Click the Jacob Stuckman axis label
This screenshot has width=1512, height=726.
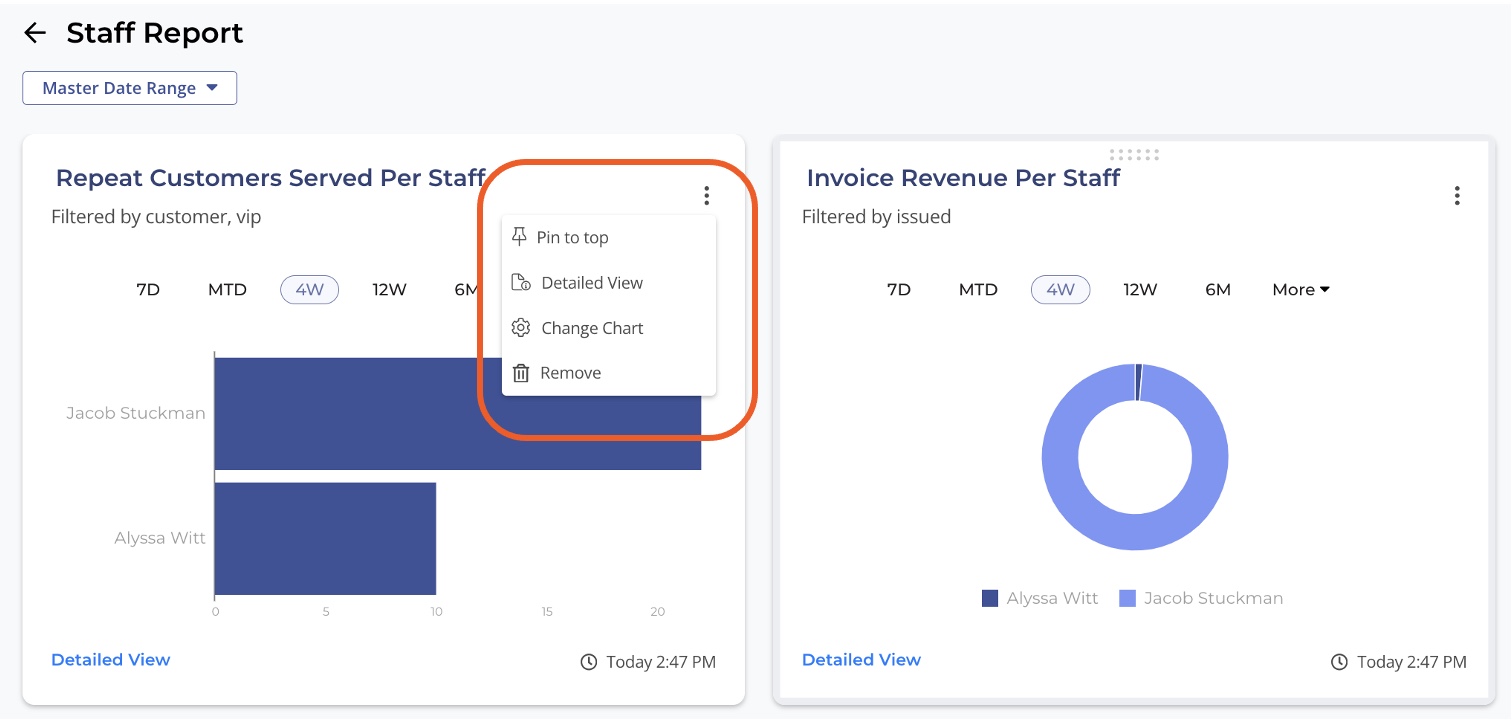click(x=136, y=413)
